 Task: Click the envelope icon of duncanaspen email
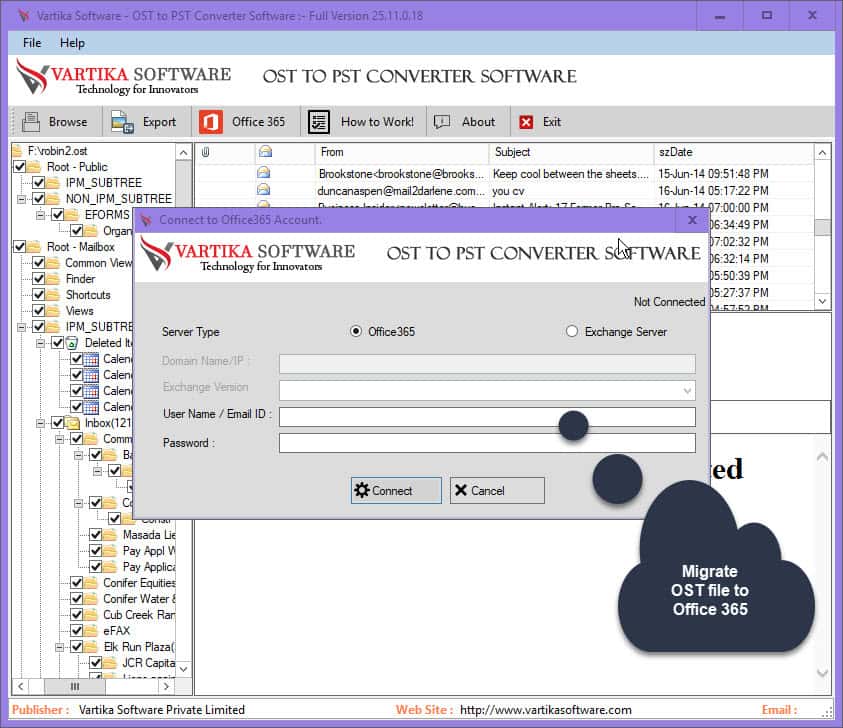(x=263, y=190)
